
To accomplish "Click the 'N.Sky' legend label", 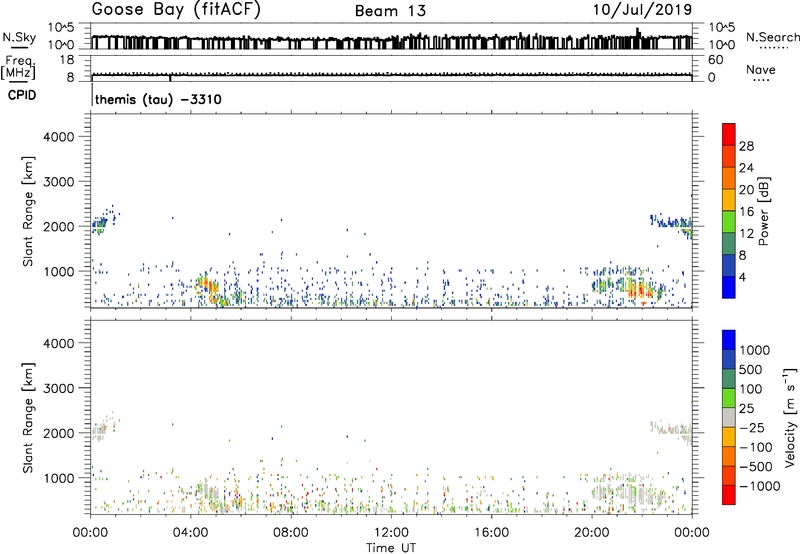I will [19, 37].
